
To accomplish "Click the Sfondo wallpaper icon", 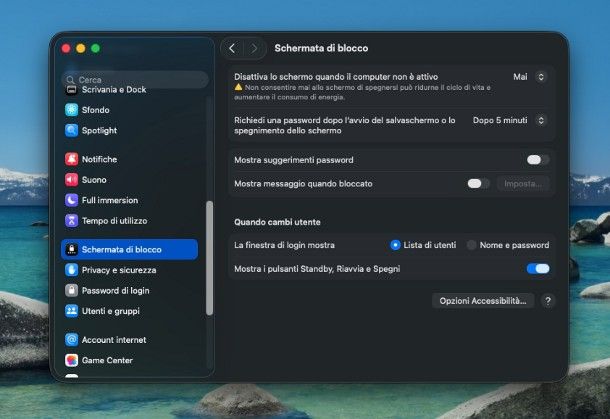I will [72, 110].
